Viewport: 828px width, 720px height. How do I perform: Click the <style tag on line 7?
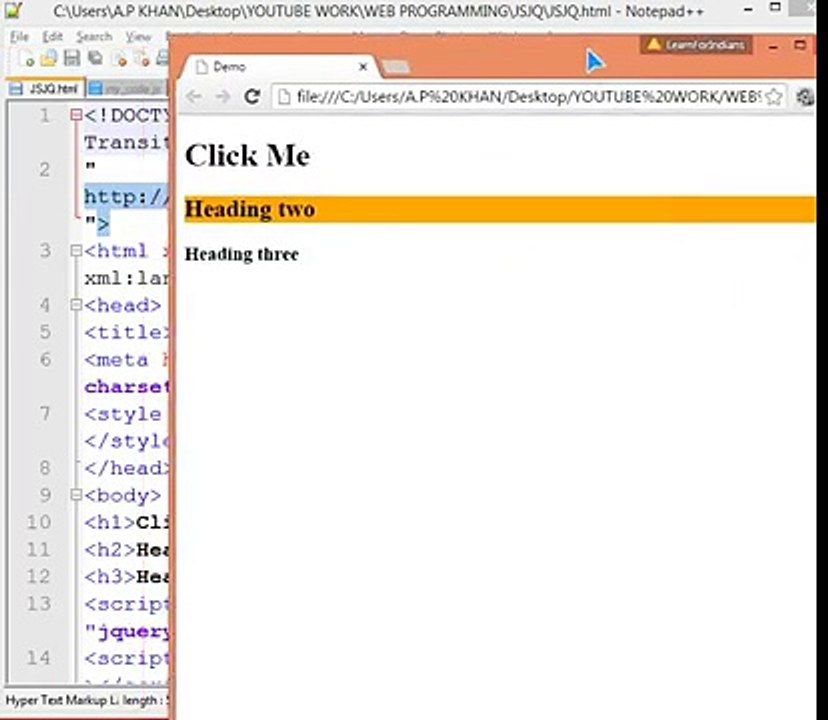(123, 414)
